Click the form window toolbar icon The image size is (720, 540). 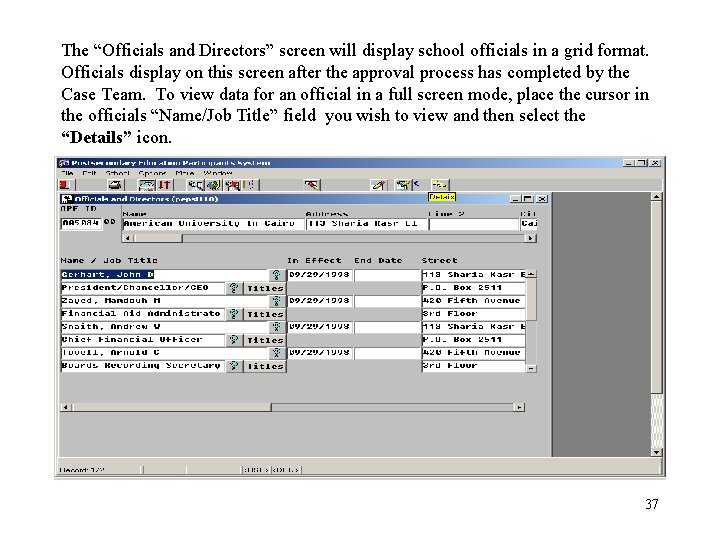[147, 185]
